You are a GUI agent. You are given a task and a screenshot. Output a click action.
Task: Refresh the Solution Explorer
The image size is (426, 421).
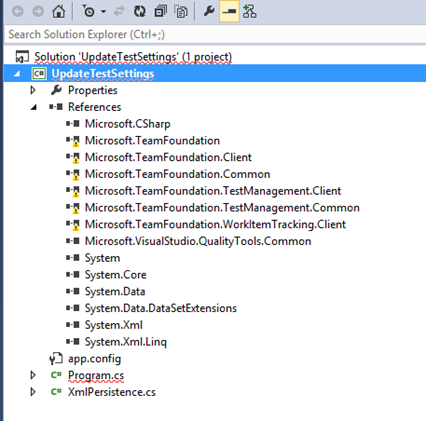click(140, 11)
